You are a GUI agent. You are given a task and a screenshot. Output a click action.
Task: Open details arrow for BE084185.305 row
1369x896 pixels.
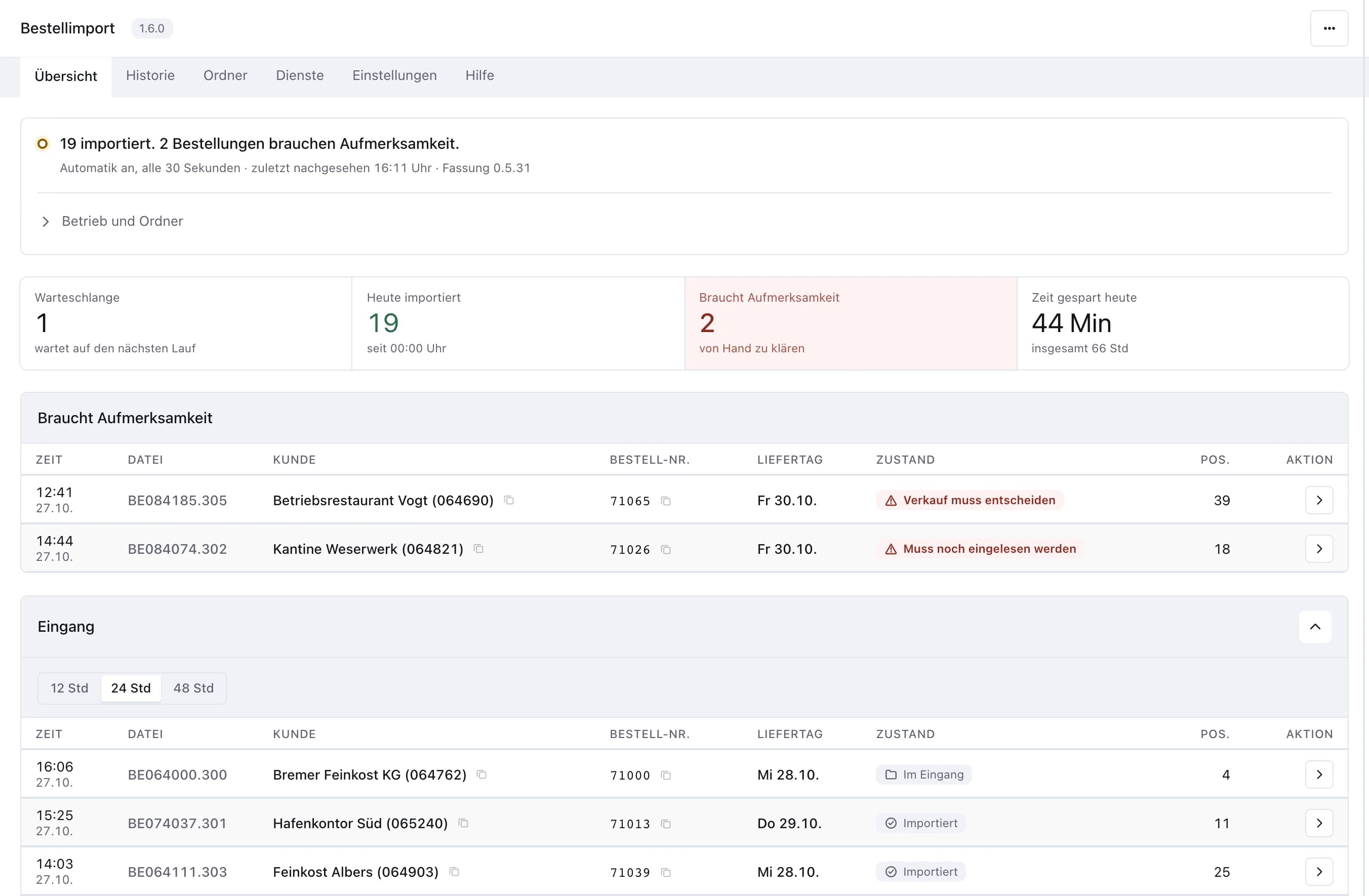[1318, 500]
